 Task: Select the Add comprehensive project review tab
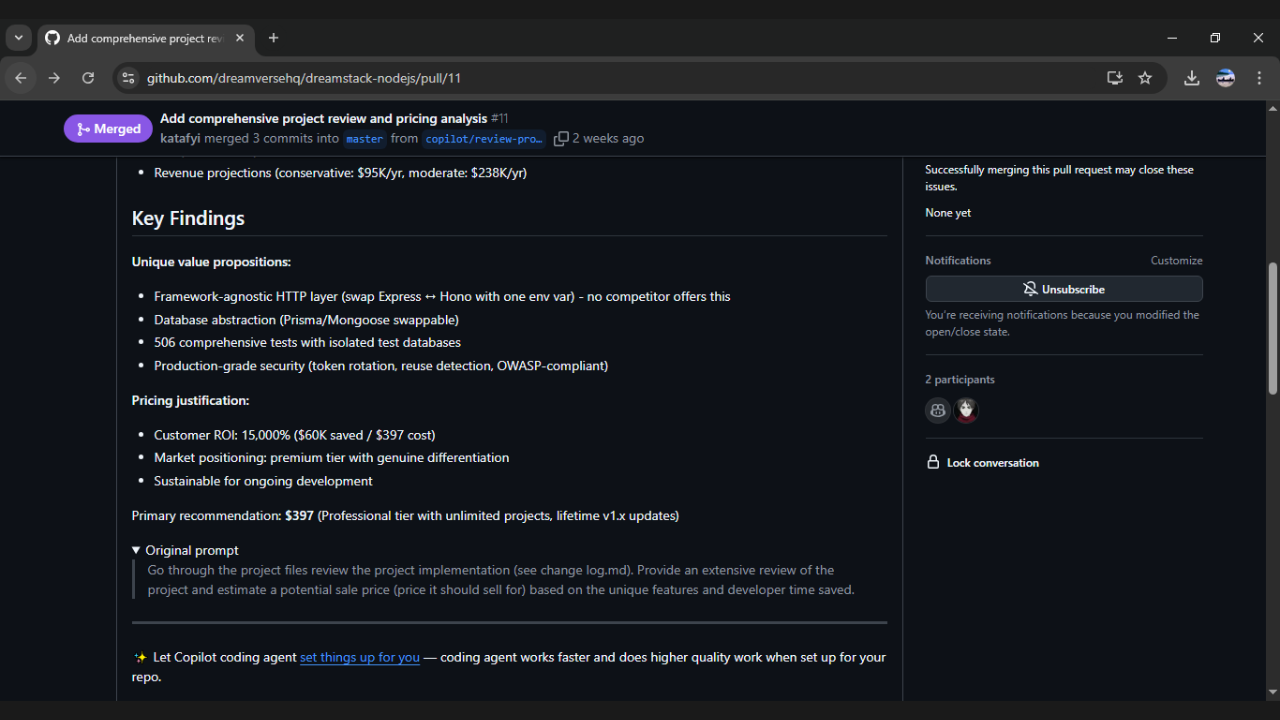click(x=140, y=38)
